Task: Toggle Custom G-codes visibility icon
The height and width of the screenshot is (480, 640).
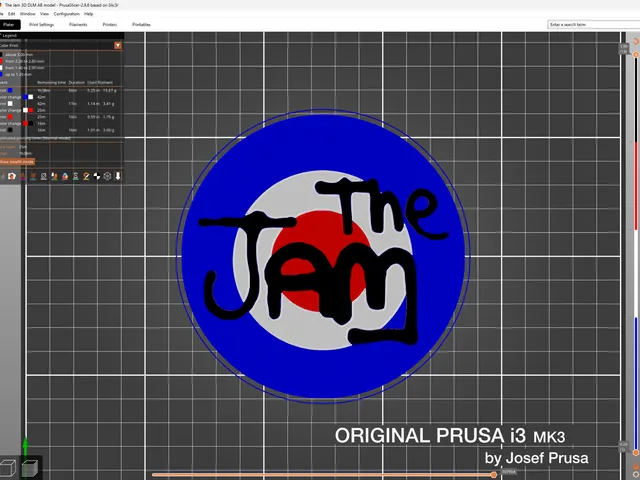Action: [86, 176]
